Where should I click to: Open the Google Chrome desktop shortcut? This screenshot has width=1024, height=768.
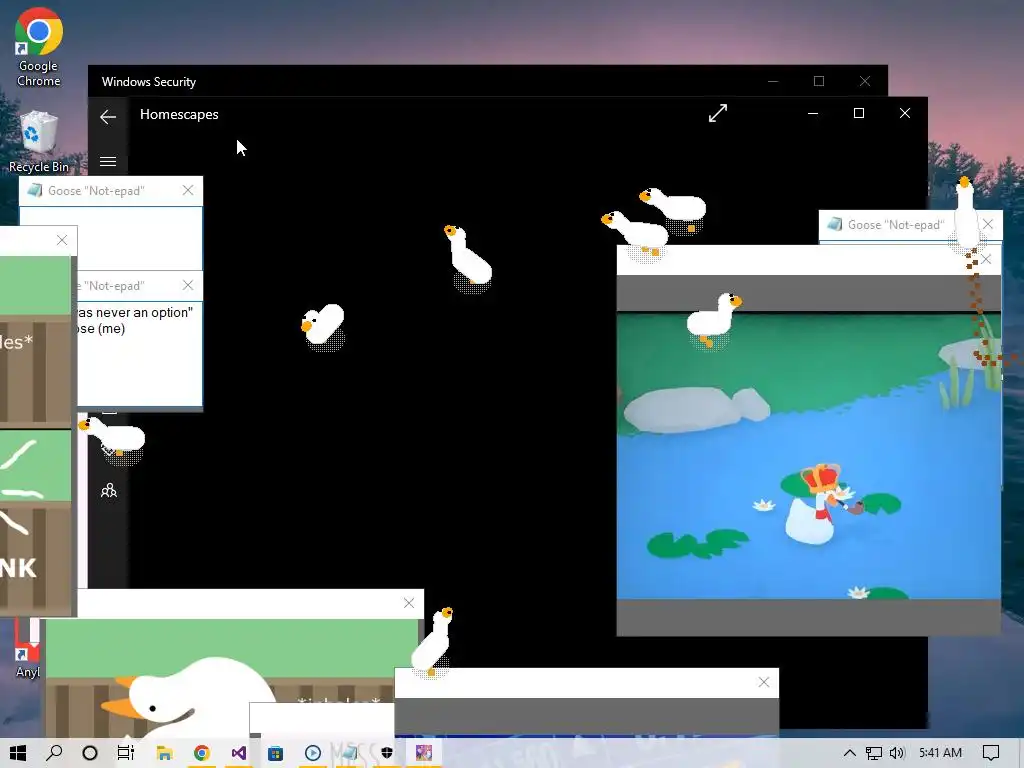pyautogui.click(x=39, y=47)
